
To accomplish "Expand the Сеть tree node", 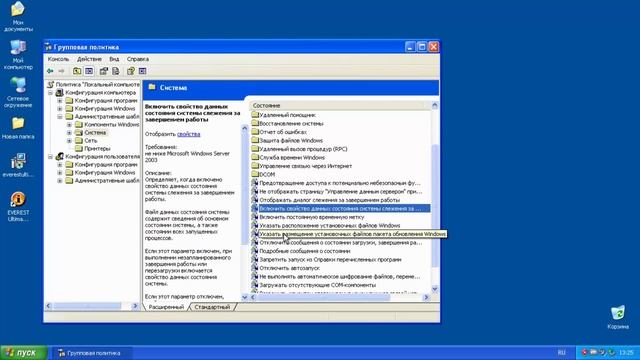I will click(69, 140).
